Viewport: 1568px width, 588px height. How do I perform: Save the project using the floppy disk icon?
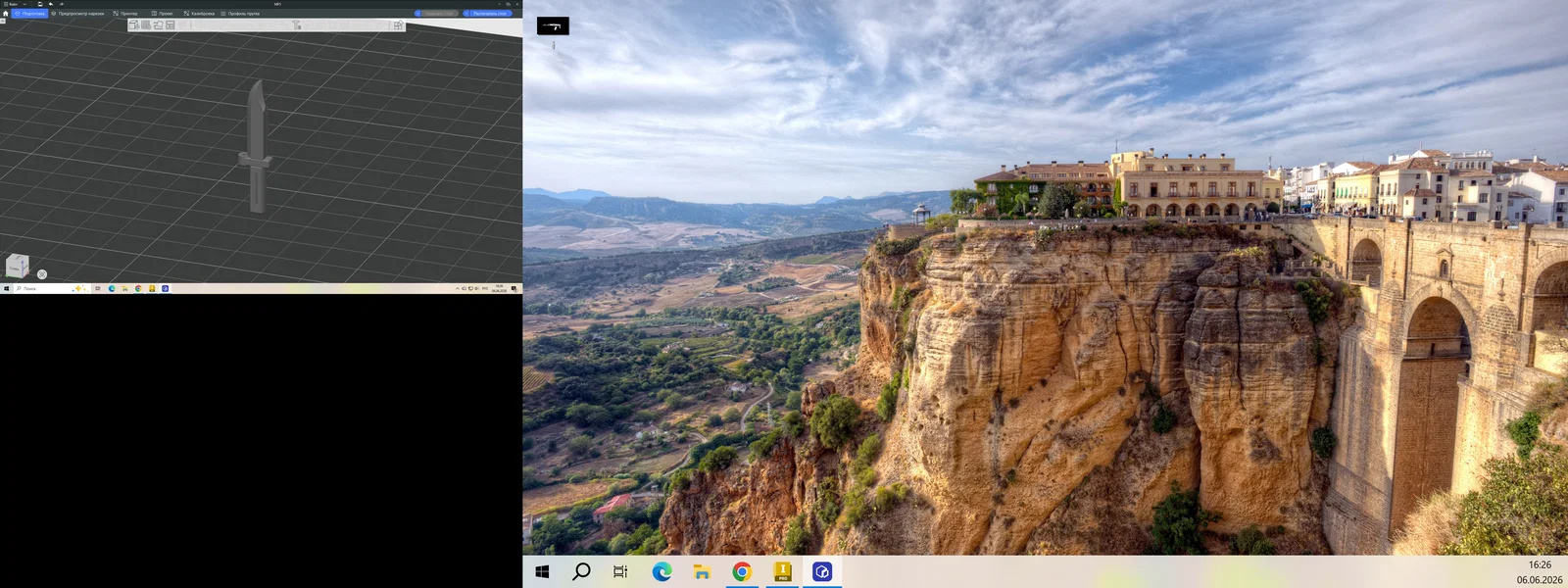pos(40,4)
